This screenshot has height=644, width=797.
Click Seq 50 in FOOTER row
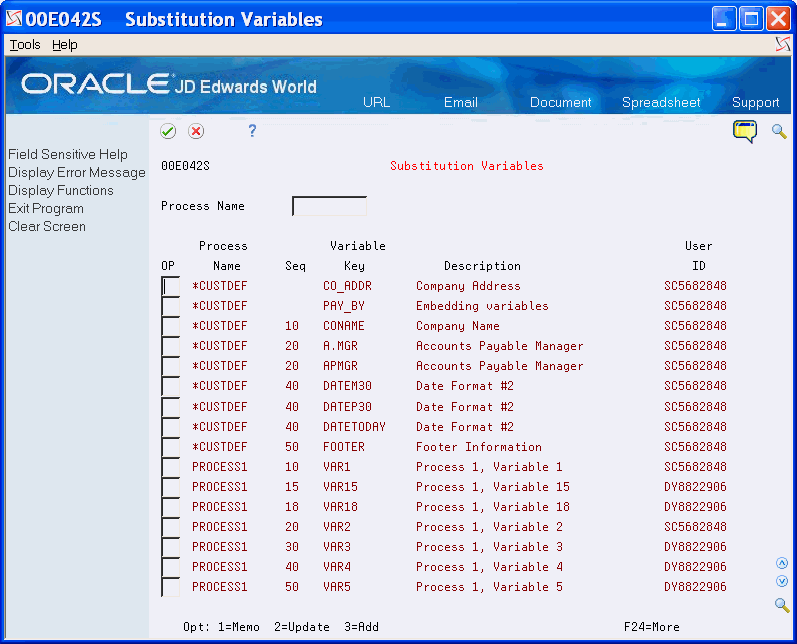pos(292,447)
